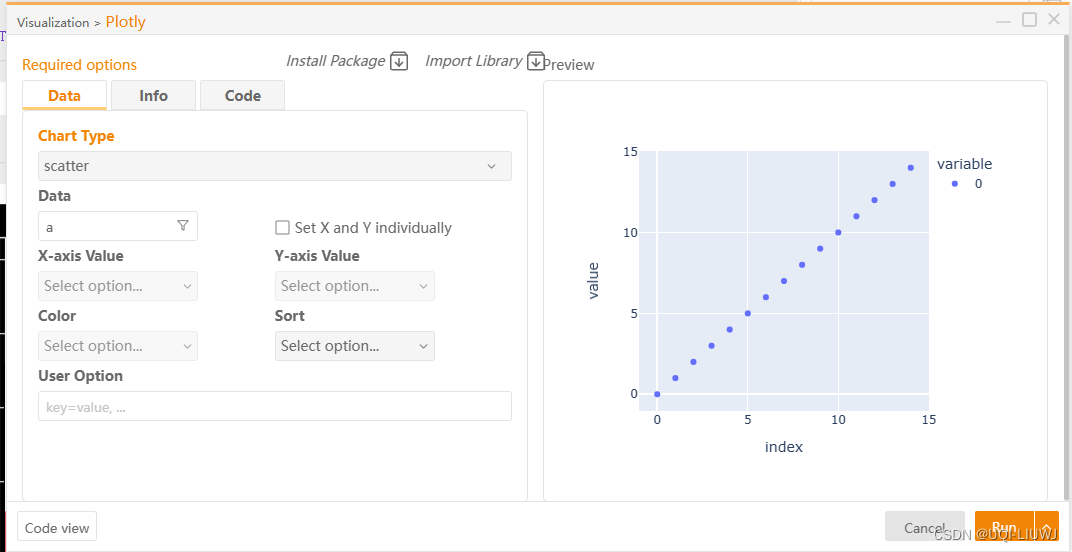The height and width of the screenshot is (552, 1072).
Task: Open Code view at bottom left
Action: pos(57,527)
